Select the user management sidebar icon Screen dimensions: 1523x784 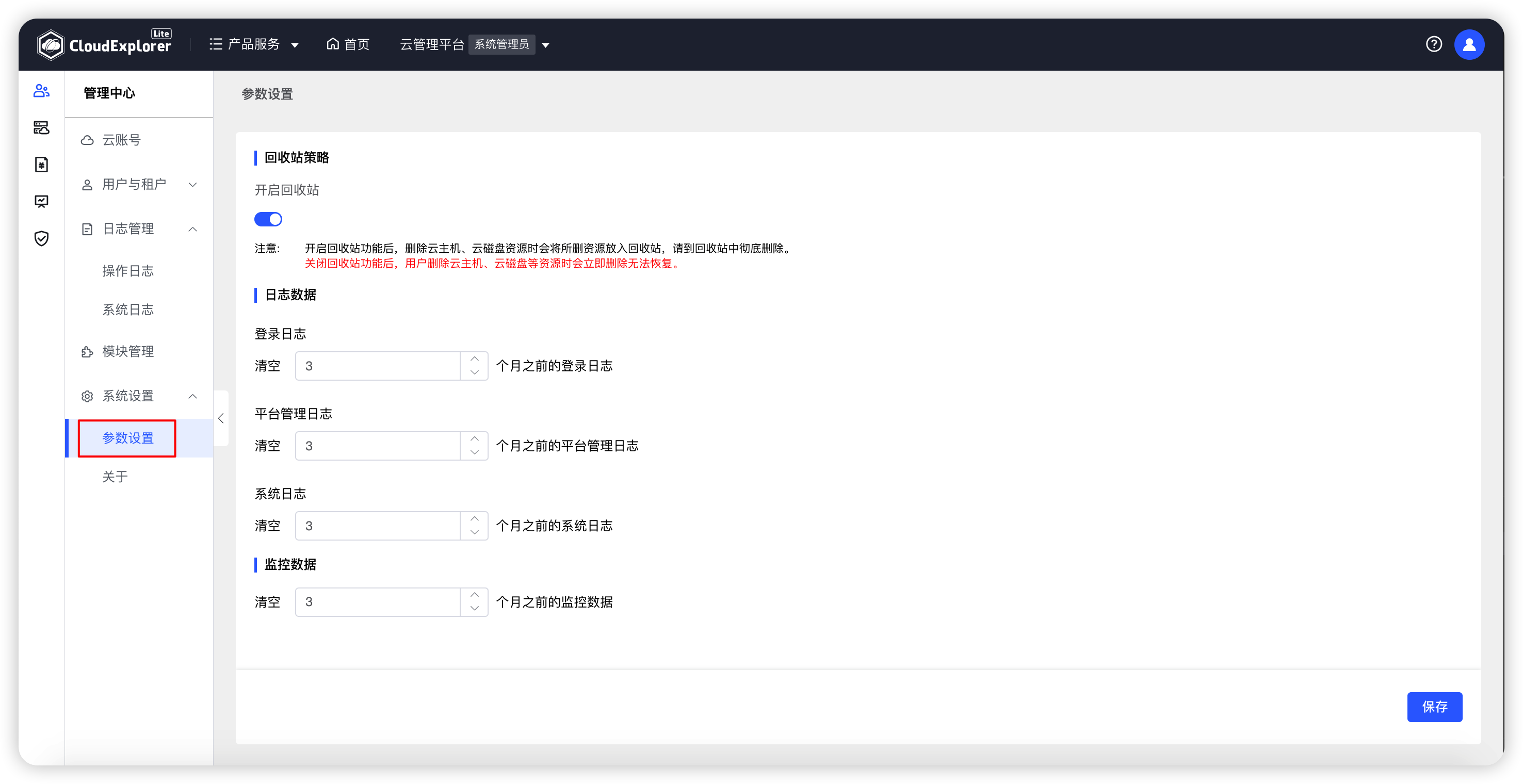point(41,90)
